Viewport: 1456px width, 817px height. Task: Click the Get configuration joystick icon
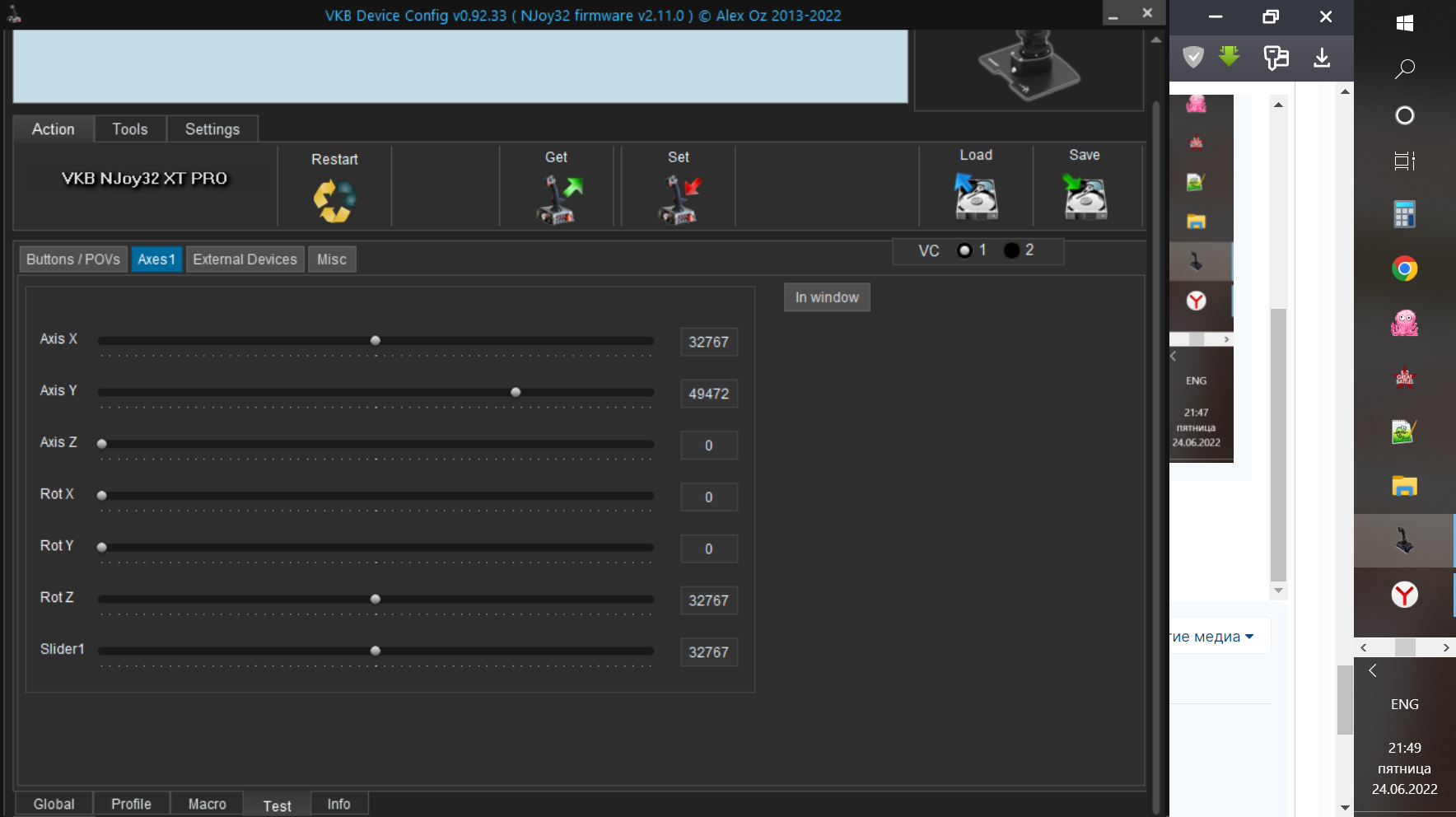click(x=559, y=200)
